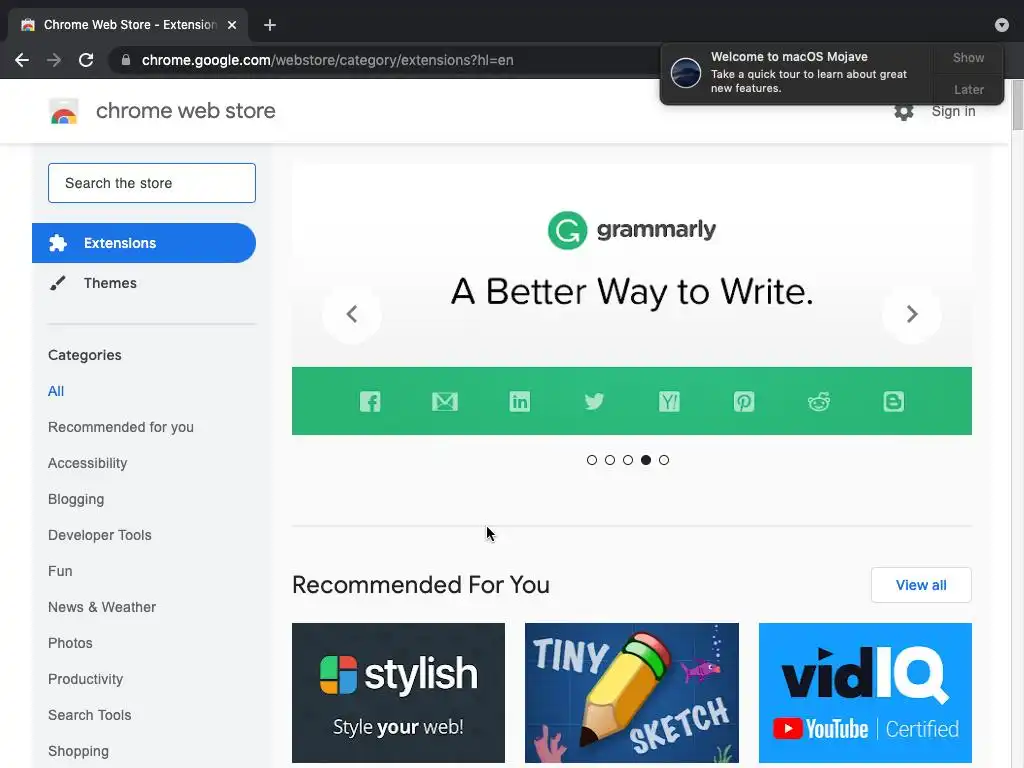The height and width of the screenshot is (768, 1024).
Task: Click the Extensions puzzle piece icon
Action: coord(57,243)
